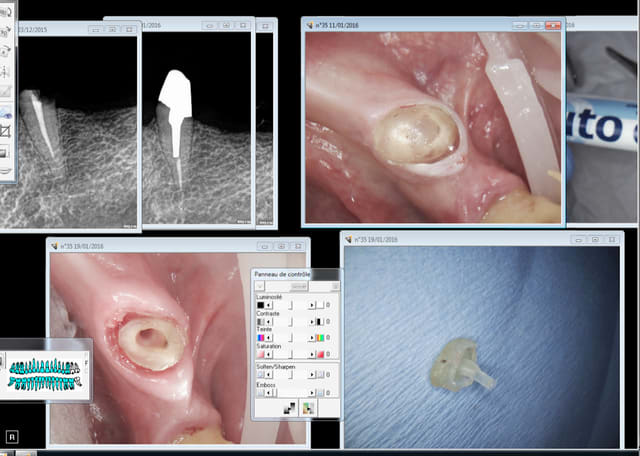
Task: Maximize the n°35 19/01/2016 fragment photo window
Action: click(596, 240)
